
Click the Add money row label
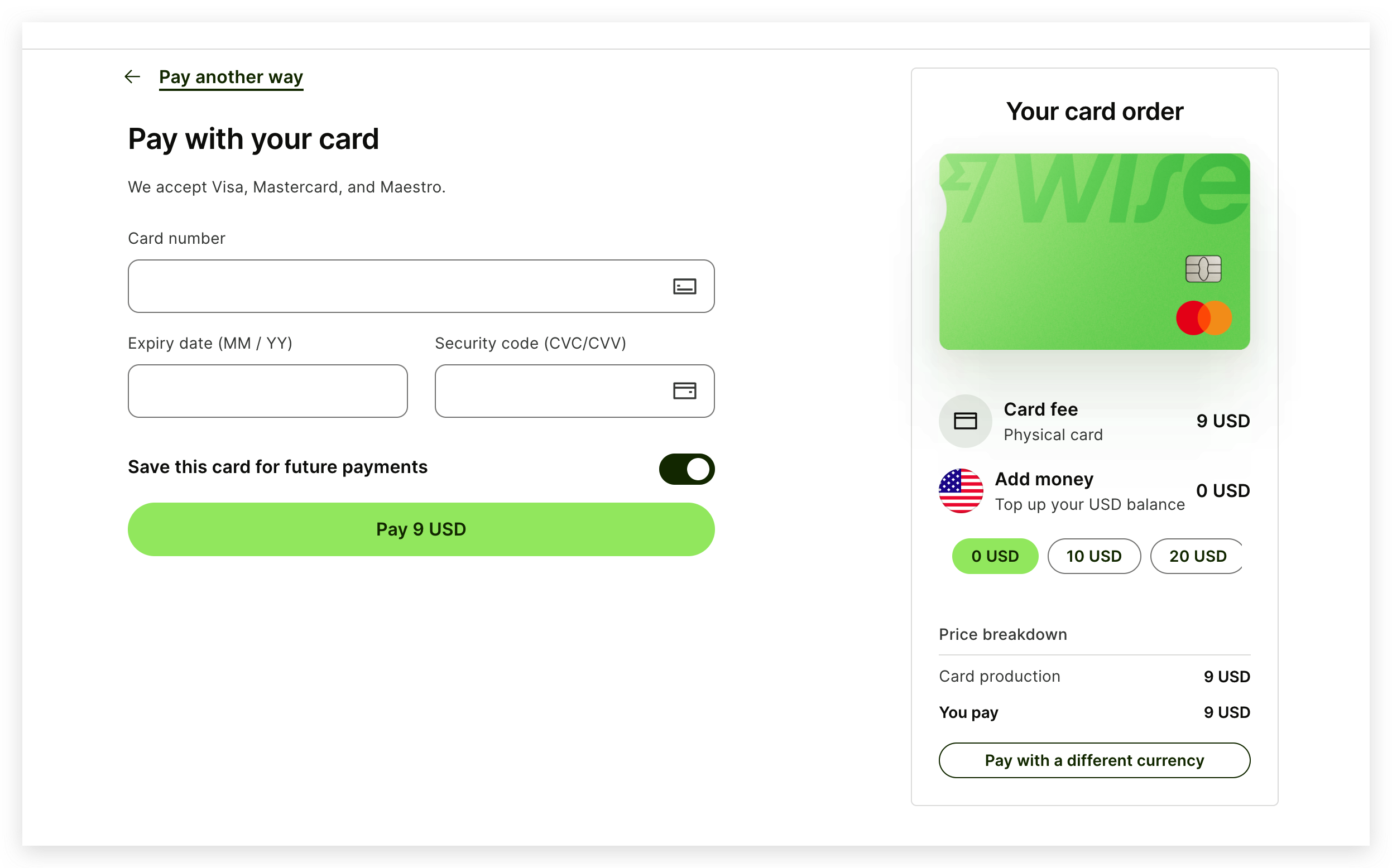(1044, 479)
